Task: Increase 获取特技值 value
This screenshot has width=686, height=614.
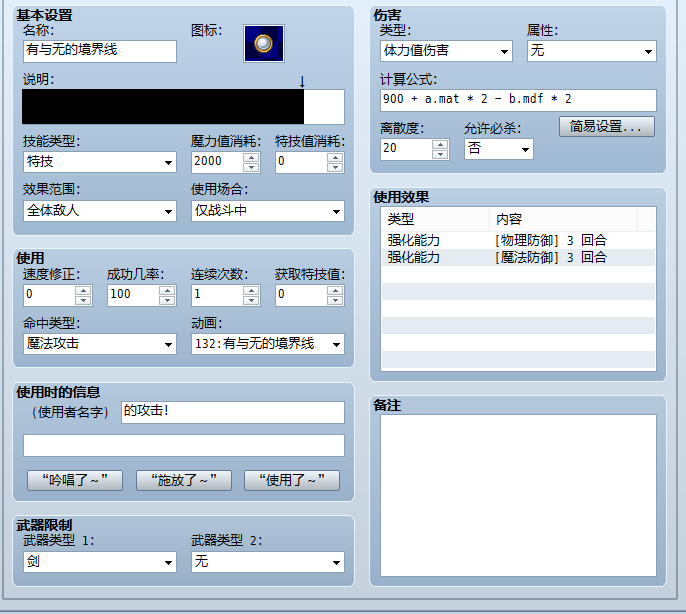Action: (335, 290)
